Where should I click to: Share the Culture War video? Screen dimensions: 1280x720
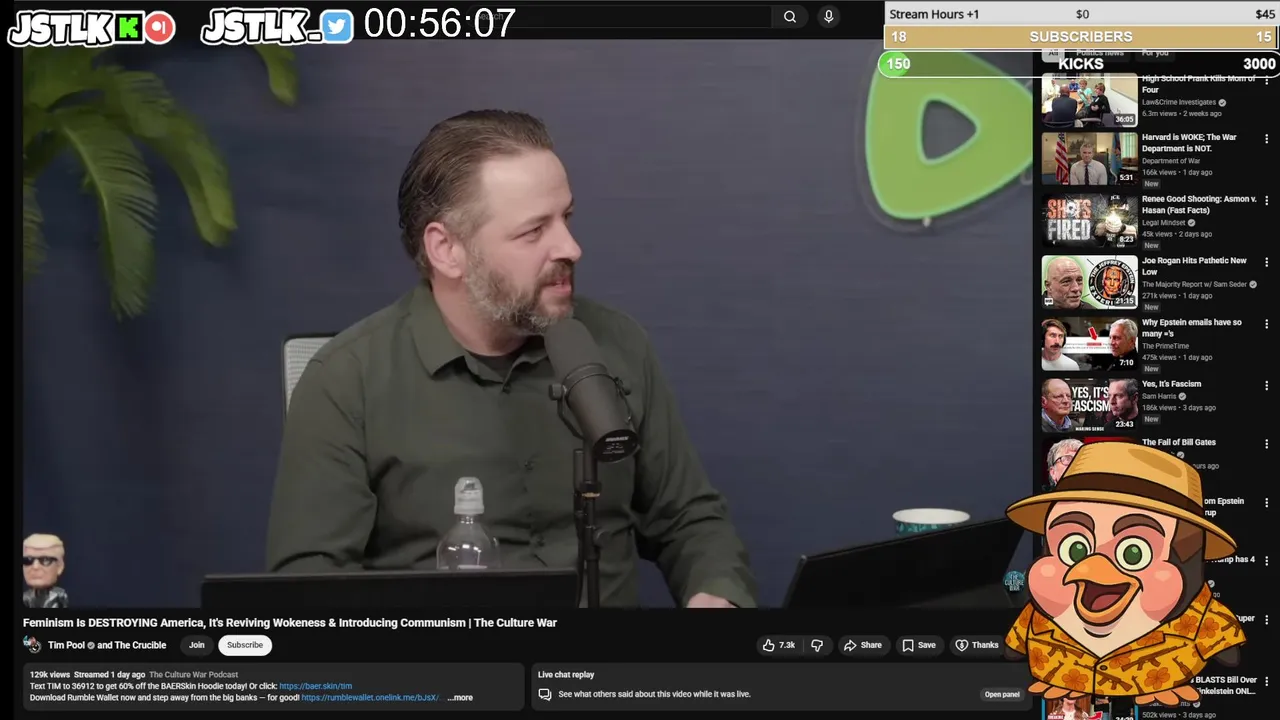(862, 645)
